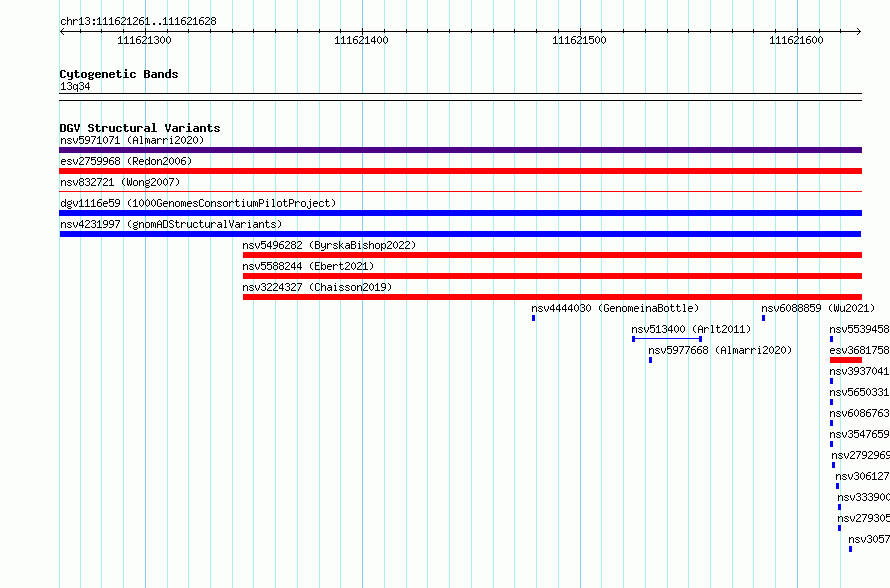
Task: Open the nsv5650331 variant label
Action: click(x=859, y=392)
